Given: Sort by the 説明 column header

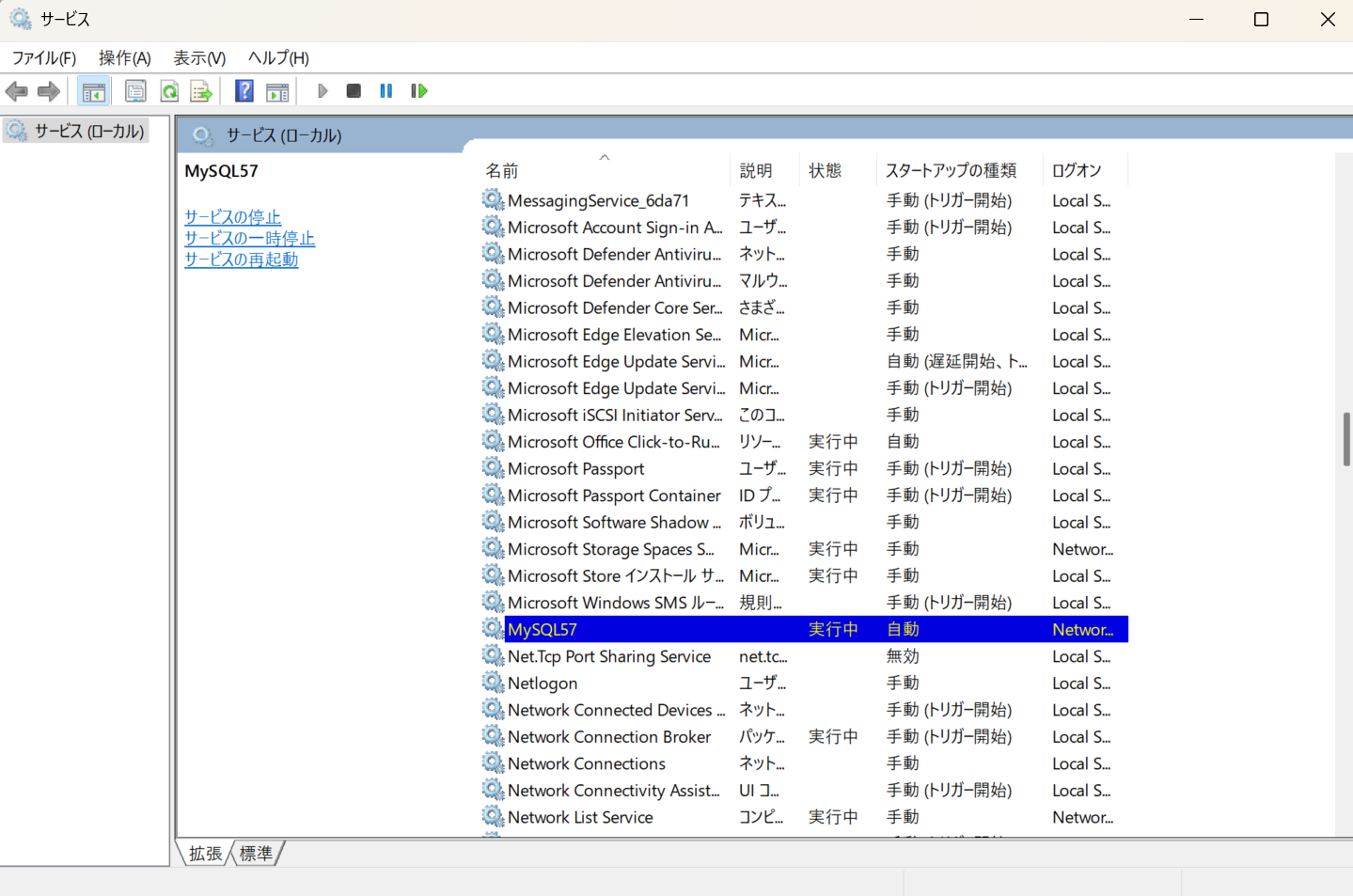Looking at the screenshot, I should click(x=764, y=170).
